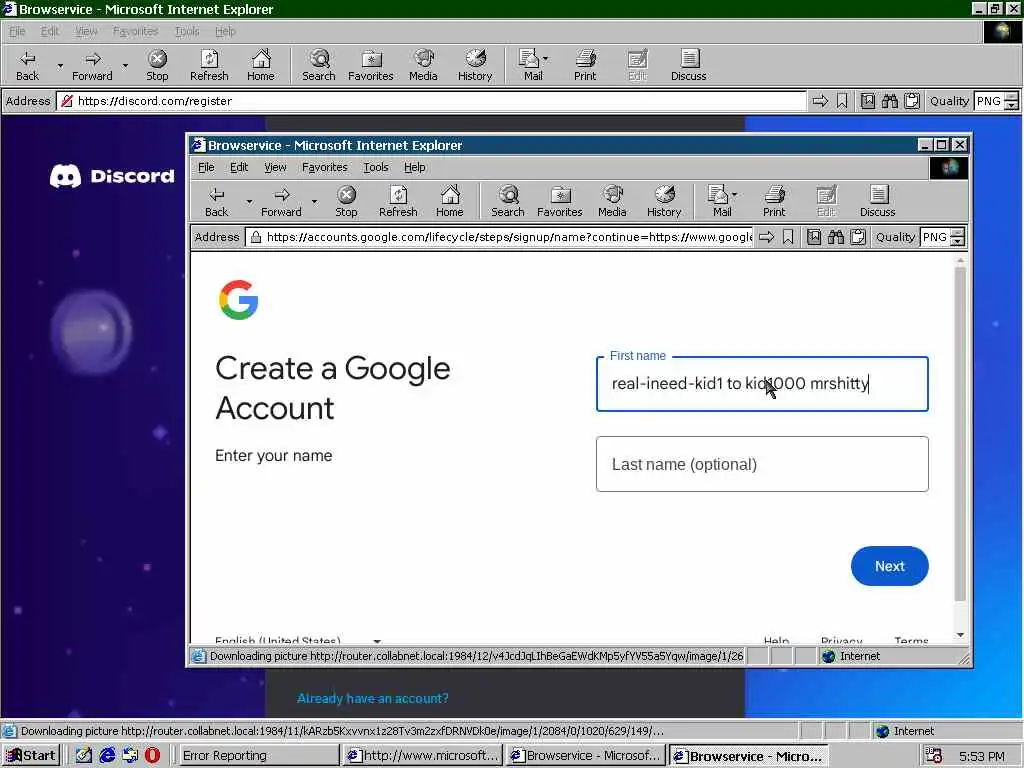Click bookmark icon in front window address bar
Screen dimensions: 1024x768
(788, 237)
